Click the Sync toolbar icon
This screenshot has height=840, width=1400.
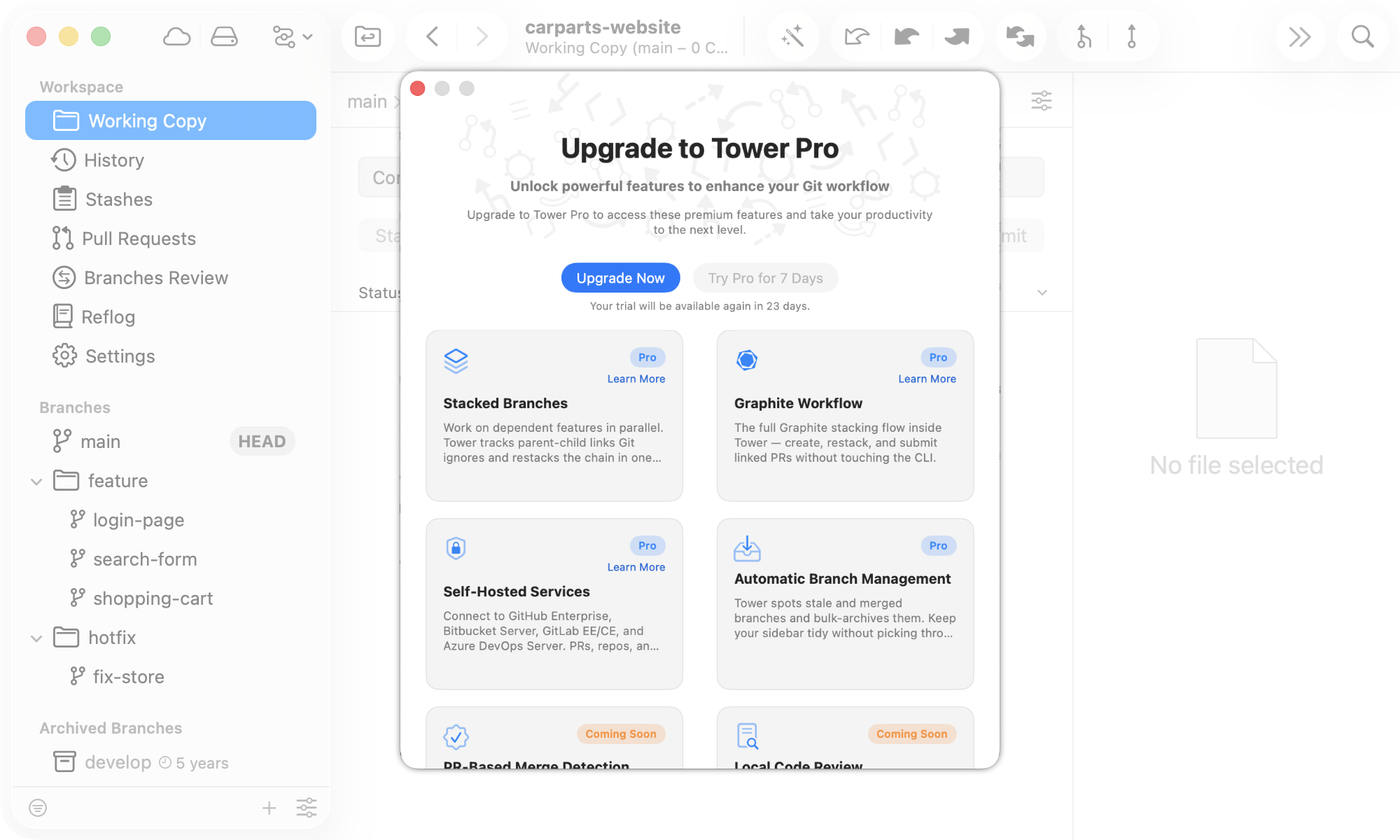click(x=1020, y=36)
